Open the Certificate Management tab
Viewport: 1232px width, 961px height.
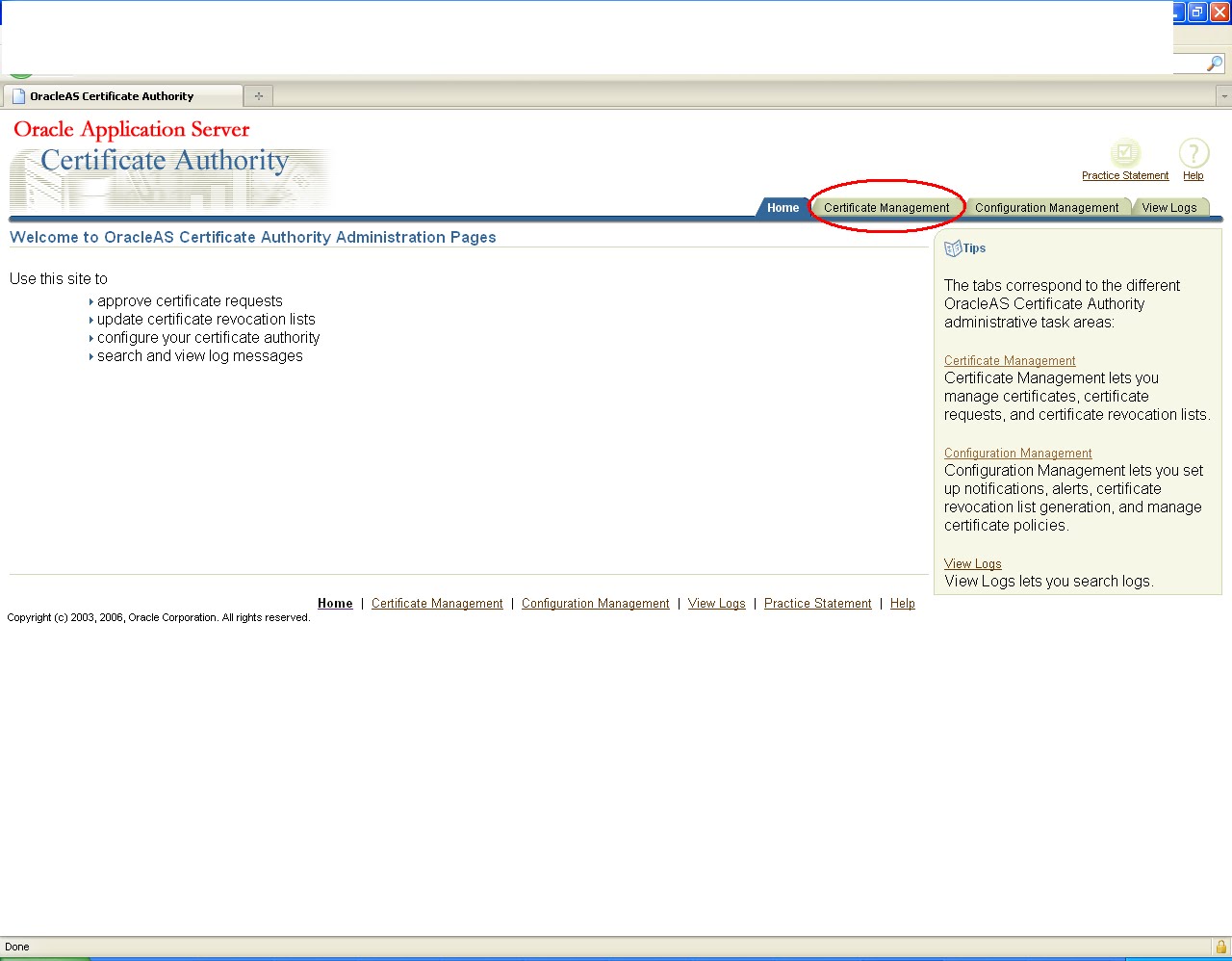(x=886, y=208)
